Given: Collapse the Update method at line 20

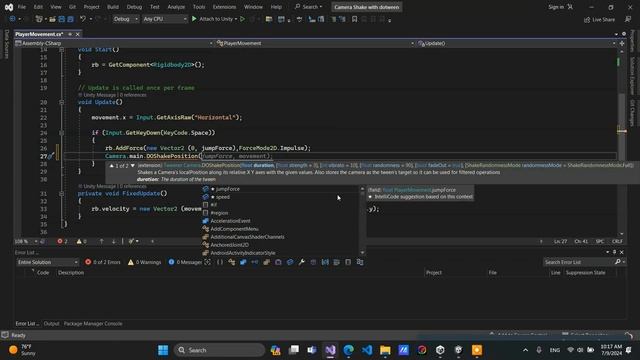Looking at the screenshot, I should click(62, 102).
